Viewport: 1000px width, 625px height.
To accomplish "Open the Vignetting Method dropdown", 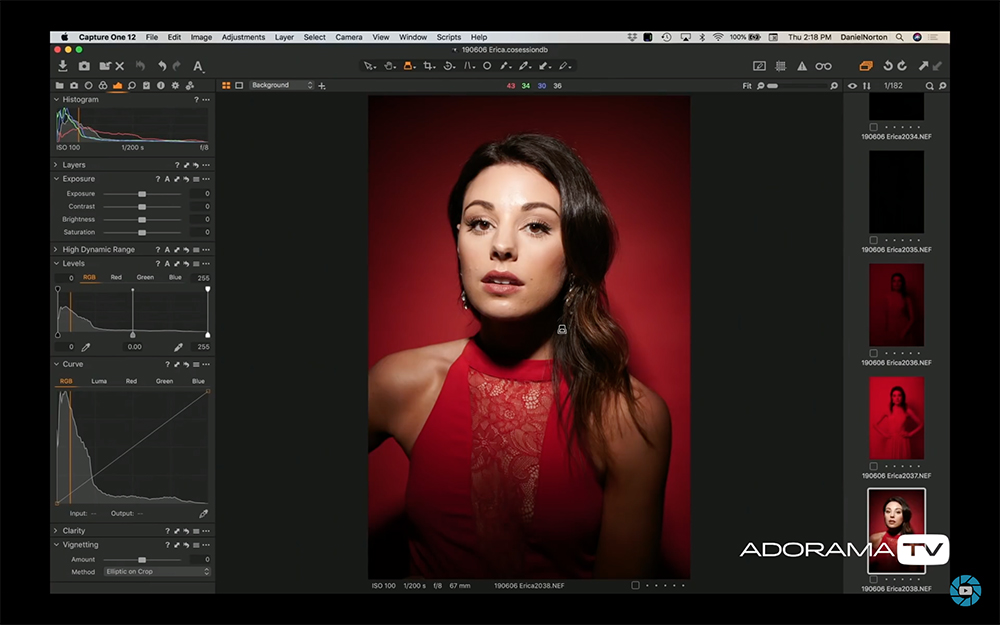I will click(x=155, y=572).
